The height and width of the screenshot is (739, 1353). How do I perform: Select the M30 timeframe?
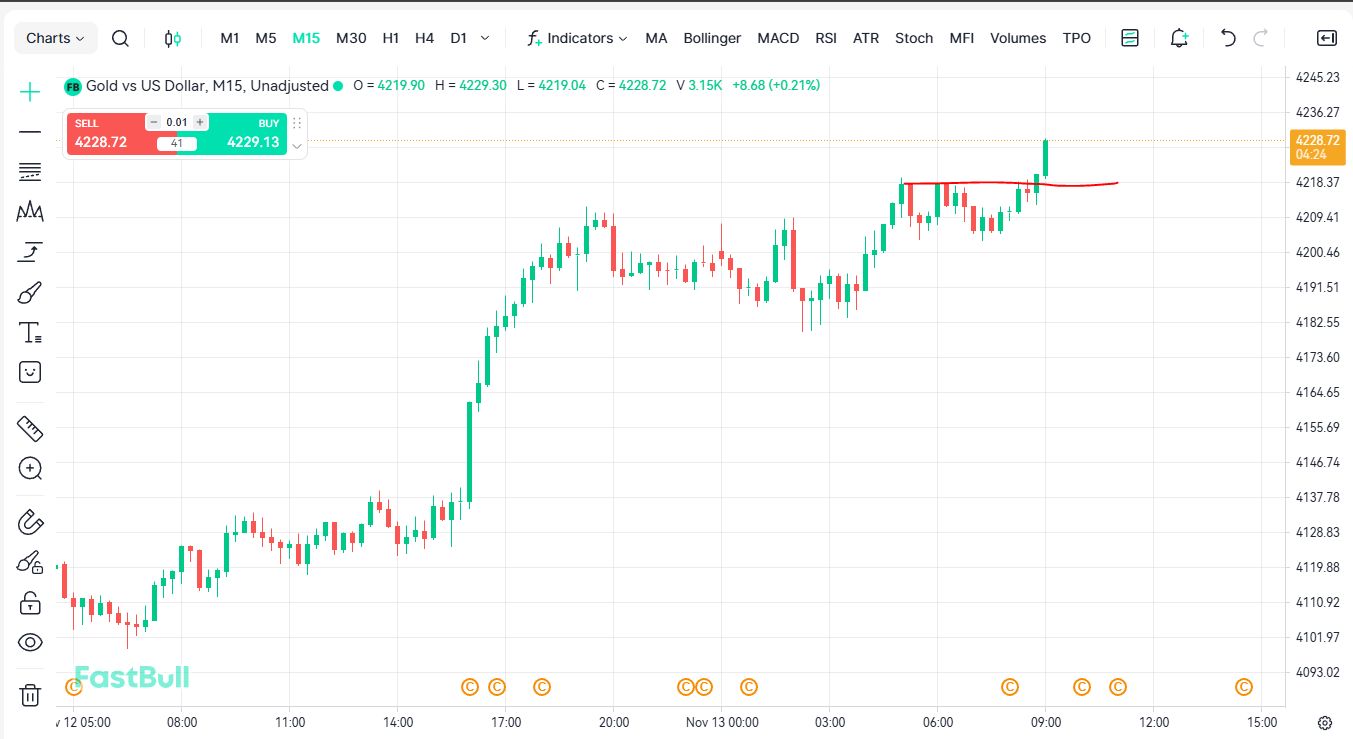click(x=351, y=38)
